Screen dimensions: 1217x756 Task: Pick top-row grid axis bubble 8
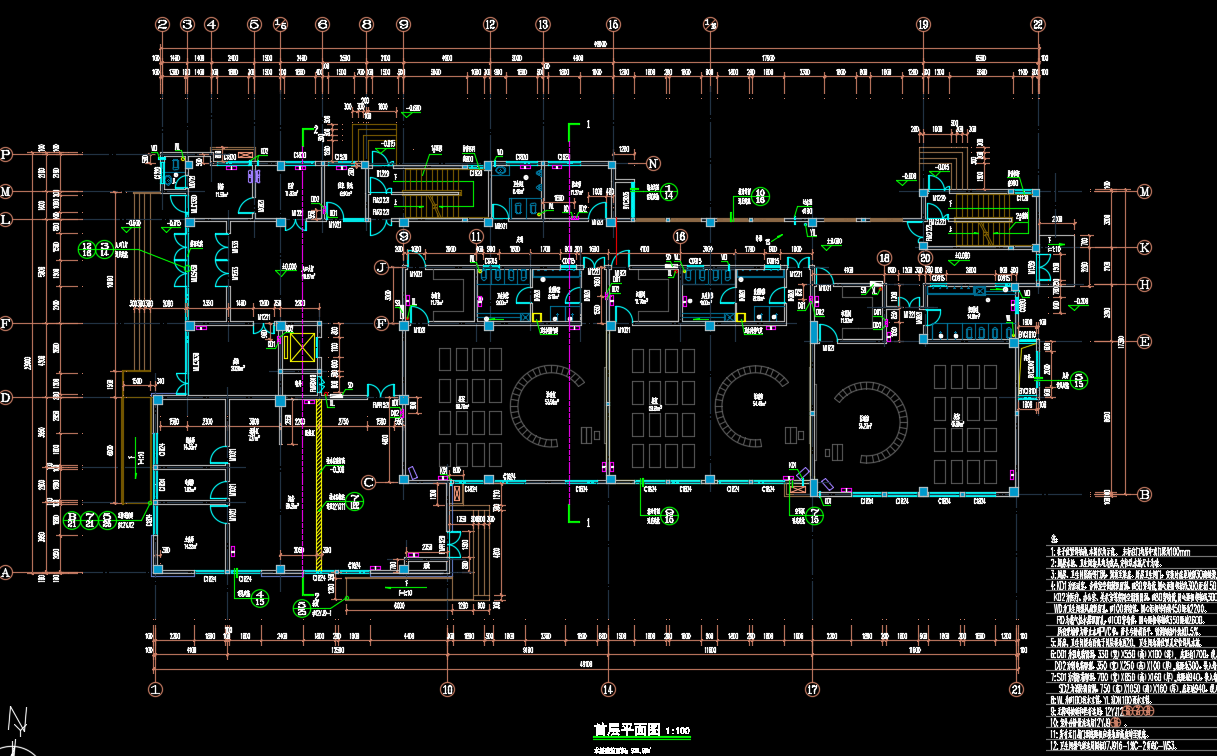point(367,24)
